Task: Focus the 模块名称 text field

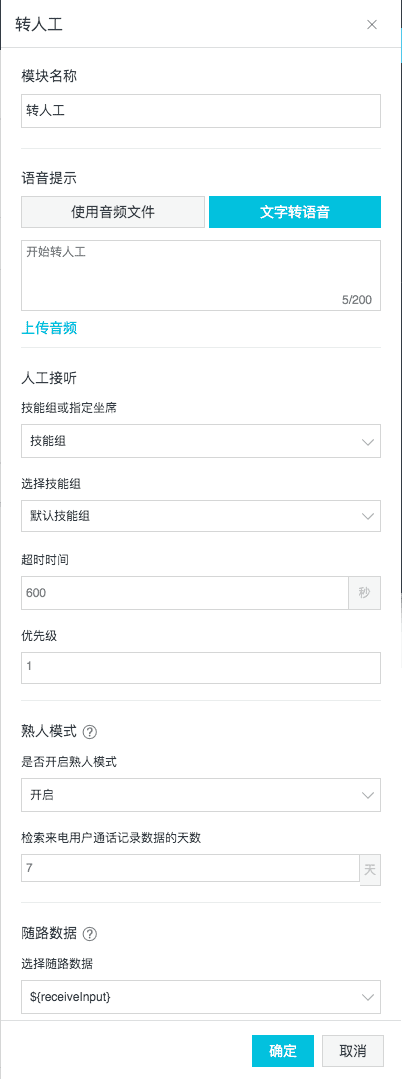Action: coord(201,111)
